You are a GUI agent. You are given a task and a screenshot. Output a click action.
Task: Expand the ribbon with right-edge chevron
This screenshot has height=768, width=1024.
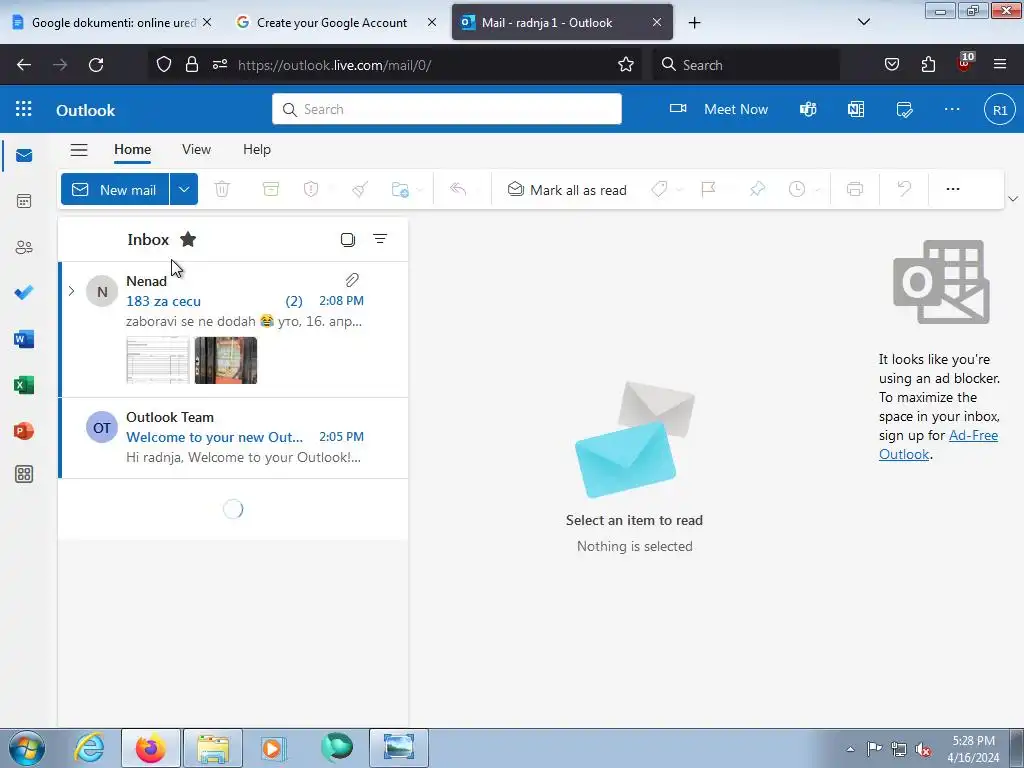click(x=1013, y=199)
